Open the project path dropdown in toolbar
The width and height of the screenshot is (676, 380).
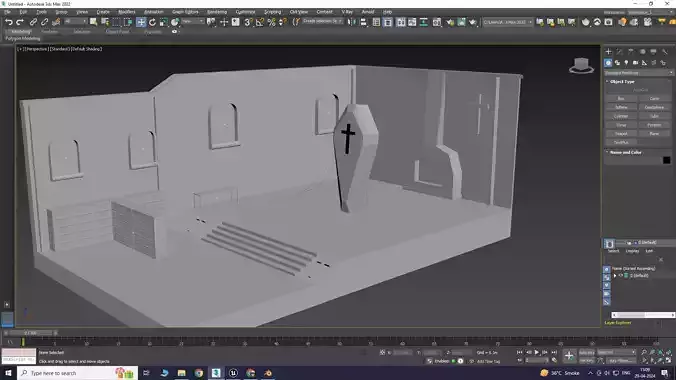(x=507, y=22)
